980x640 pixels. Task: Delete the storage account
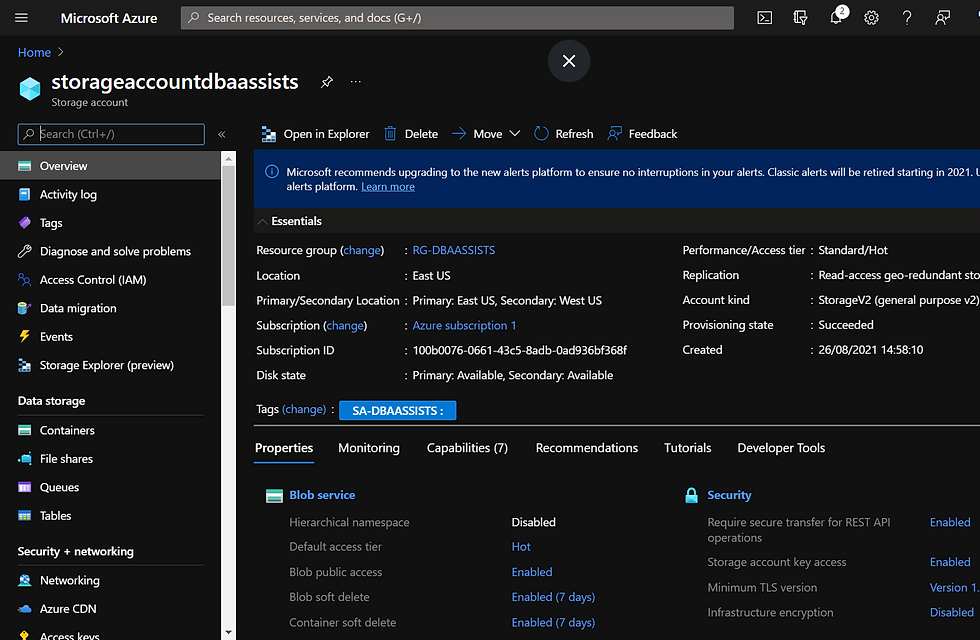pyautogui.click(x=411, y=134)
